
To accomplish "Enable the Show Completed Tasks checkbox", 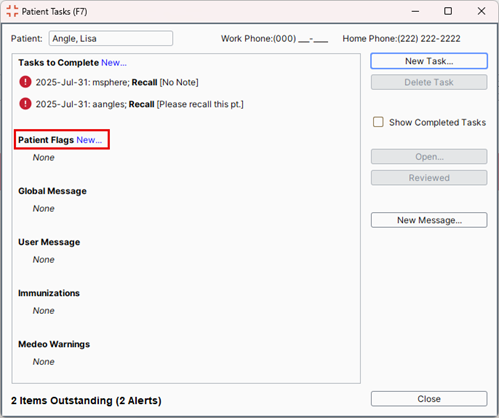I will [x=378, y=122].
